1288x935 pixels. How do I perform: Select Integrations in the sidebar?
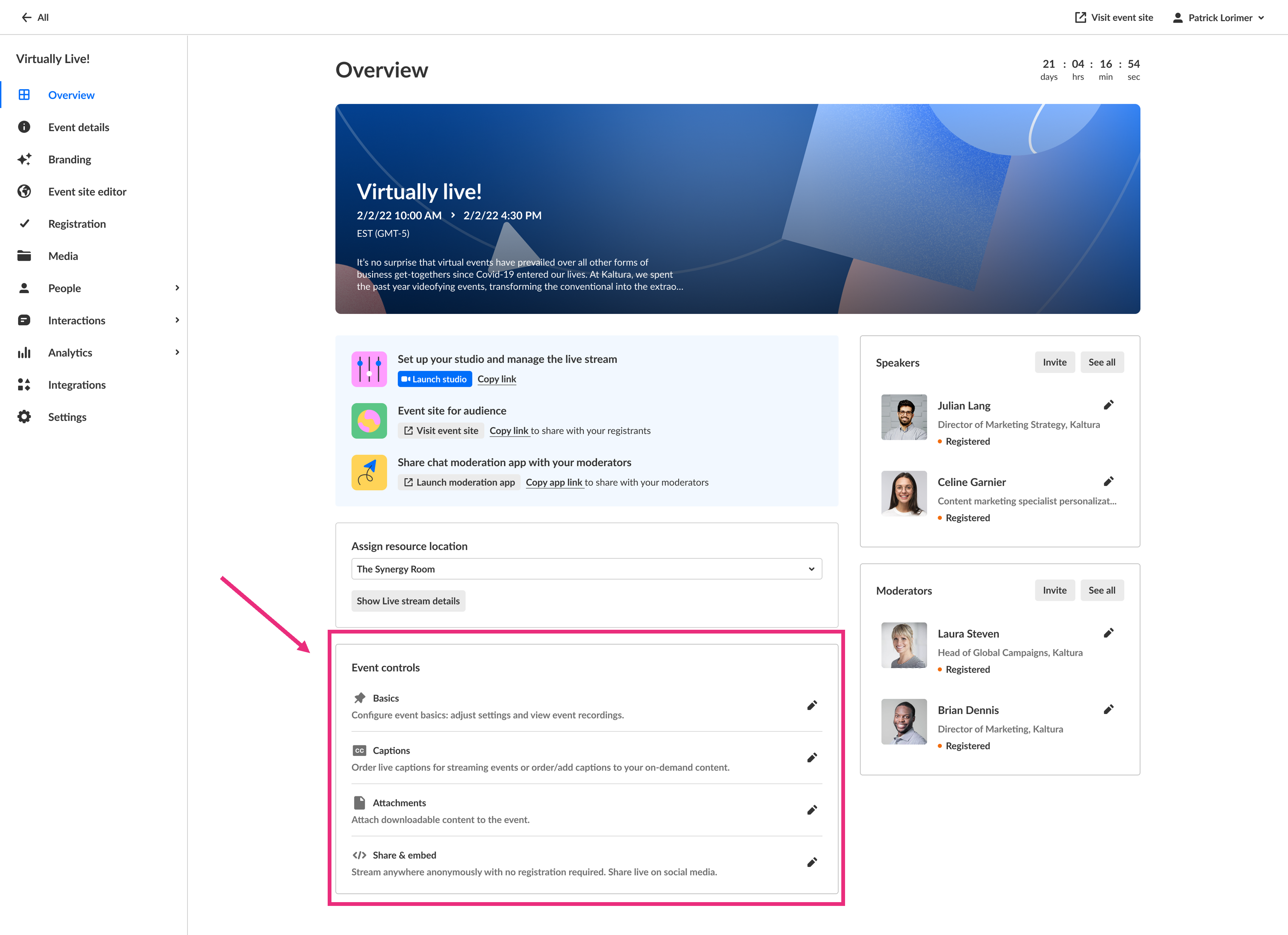(x=77, y=385)
